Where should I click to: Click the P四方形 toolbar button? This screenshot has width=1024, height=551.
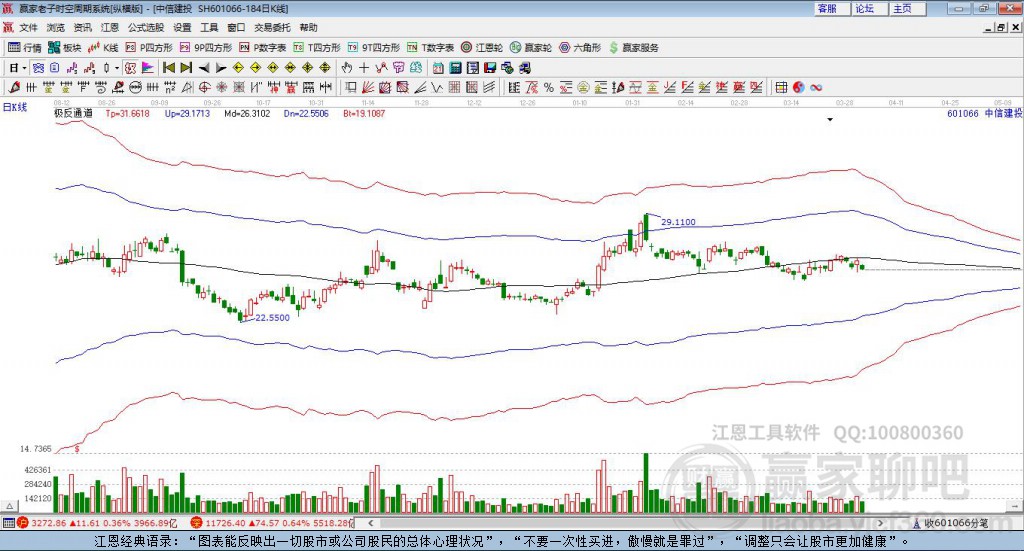tap(150, 47)
